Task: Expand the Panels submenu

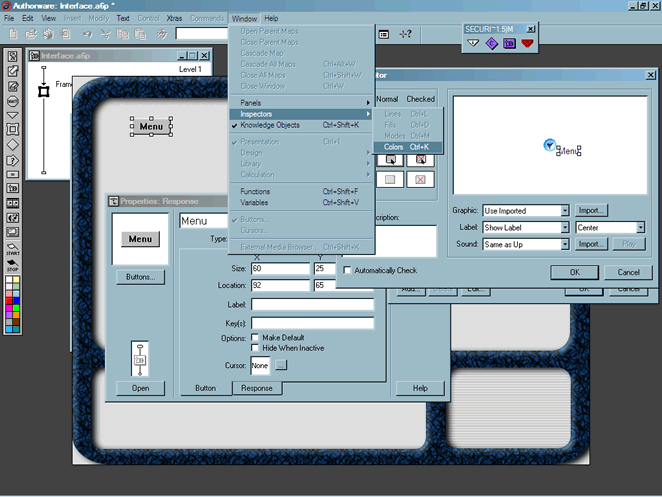Action: [x=301, y=103]
